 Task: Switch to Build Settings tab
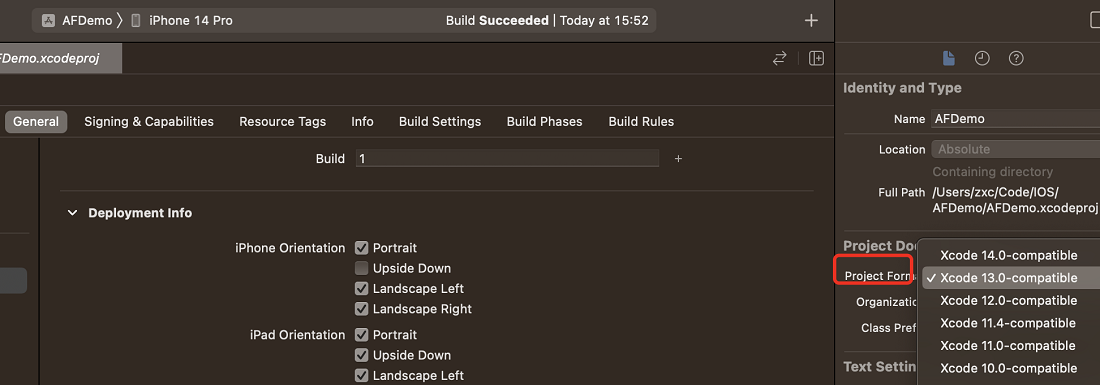[440, 121]
